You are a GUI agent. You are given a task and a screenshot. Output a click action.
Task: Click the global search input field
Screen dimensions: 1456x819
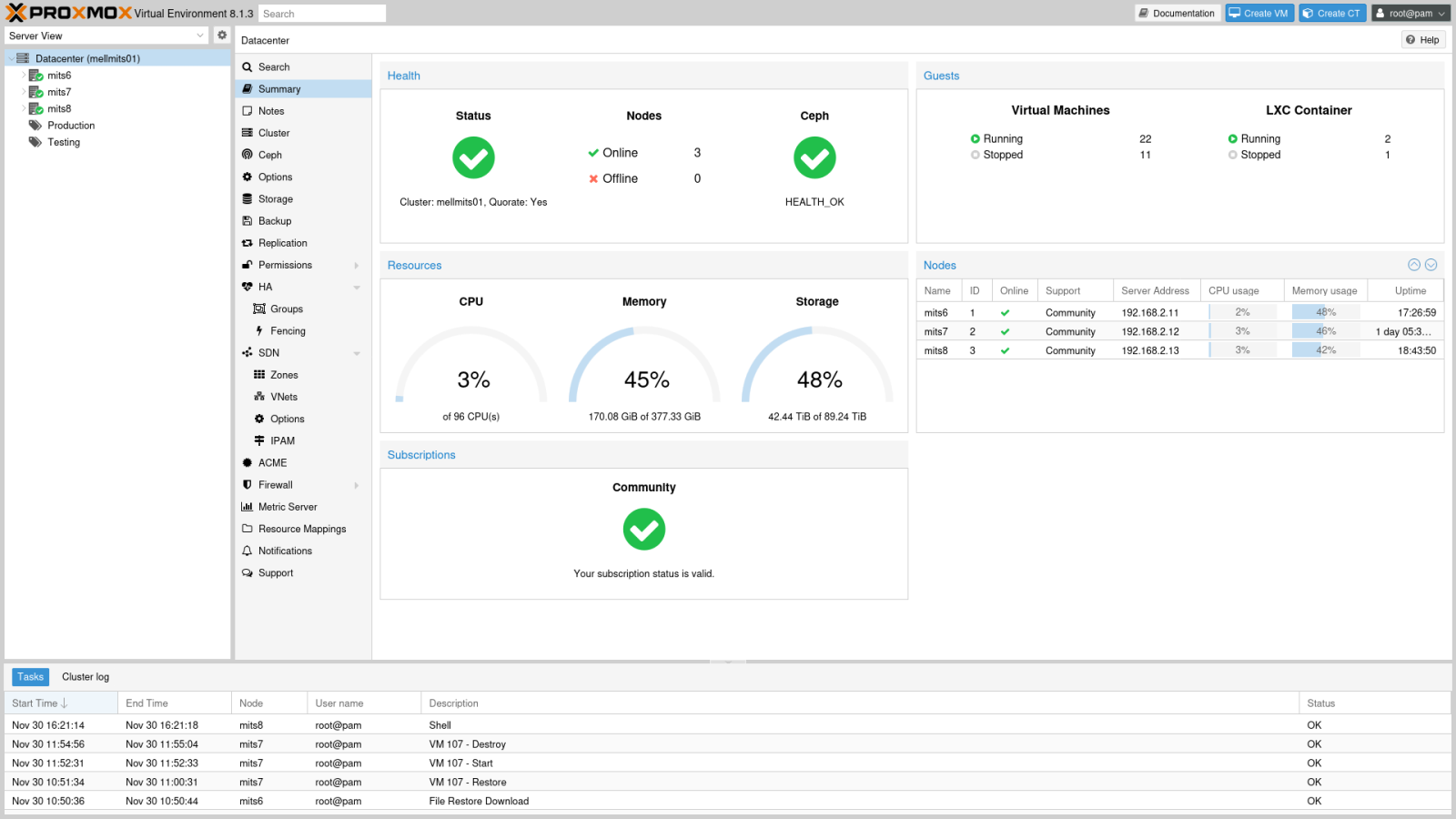pos(322,13)
